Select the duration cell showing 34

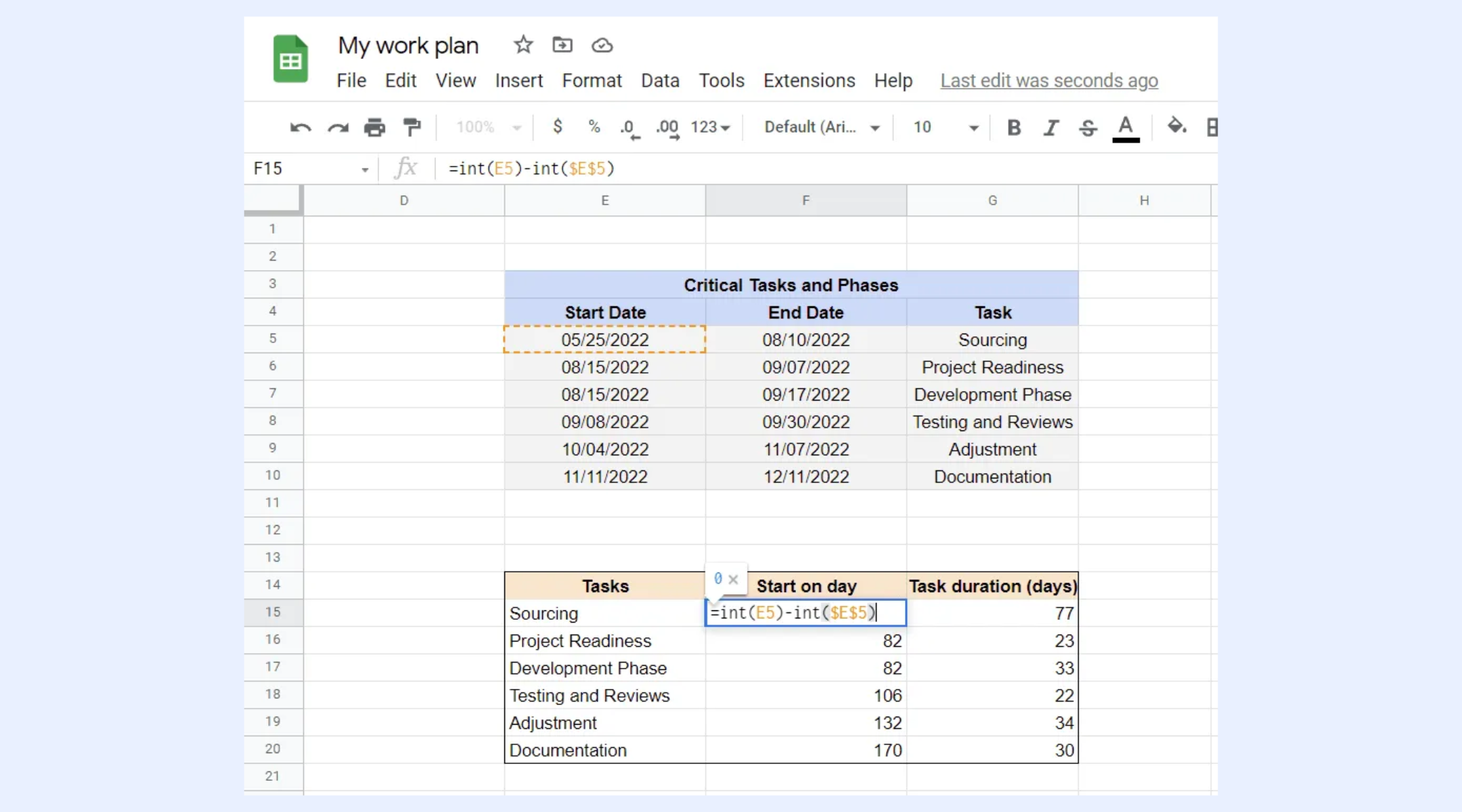pos(992,723)
